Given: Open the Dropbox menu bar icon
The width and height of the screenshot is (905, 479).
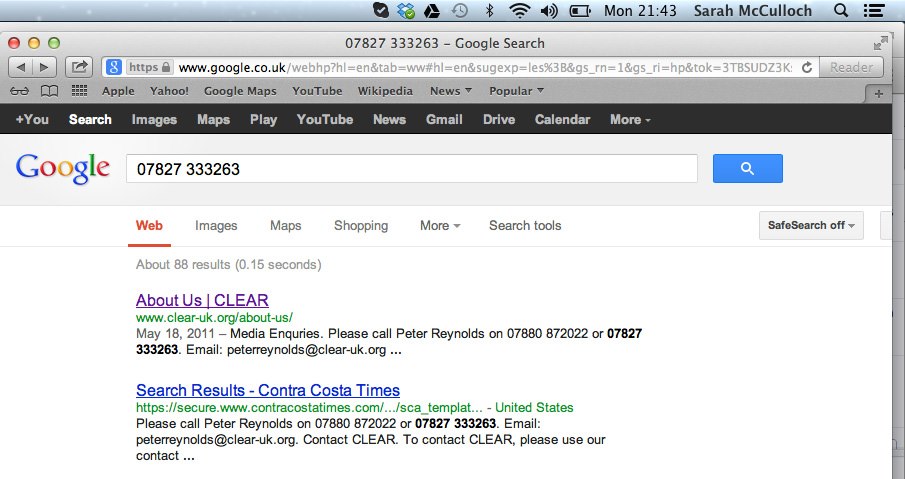Looking at the screenshot, I should (406, 10).
